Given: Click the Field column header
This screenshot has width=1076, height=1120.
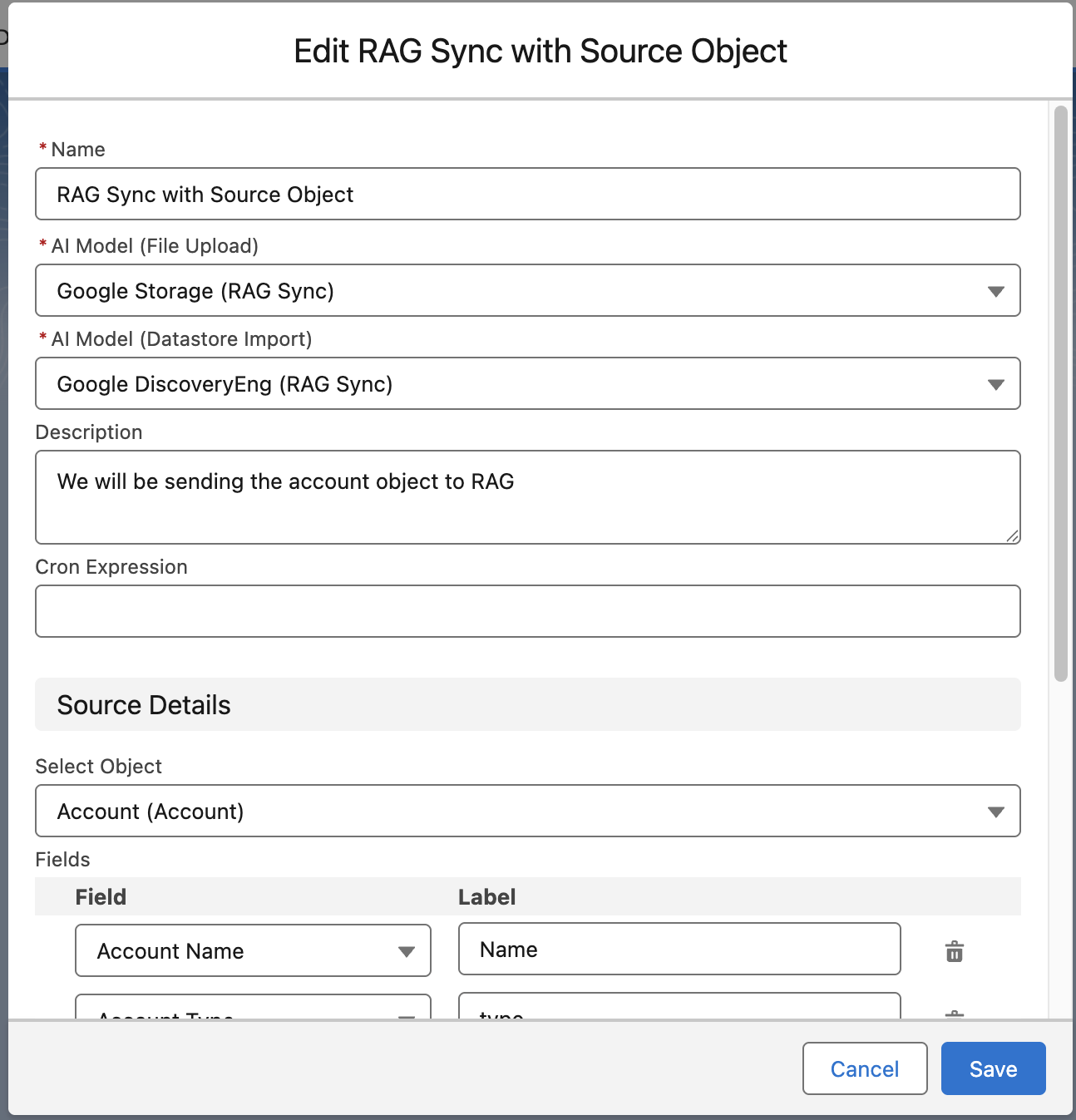Looking at the screenshot, I should [101, 897].
